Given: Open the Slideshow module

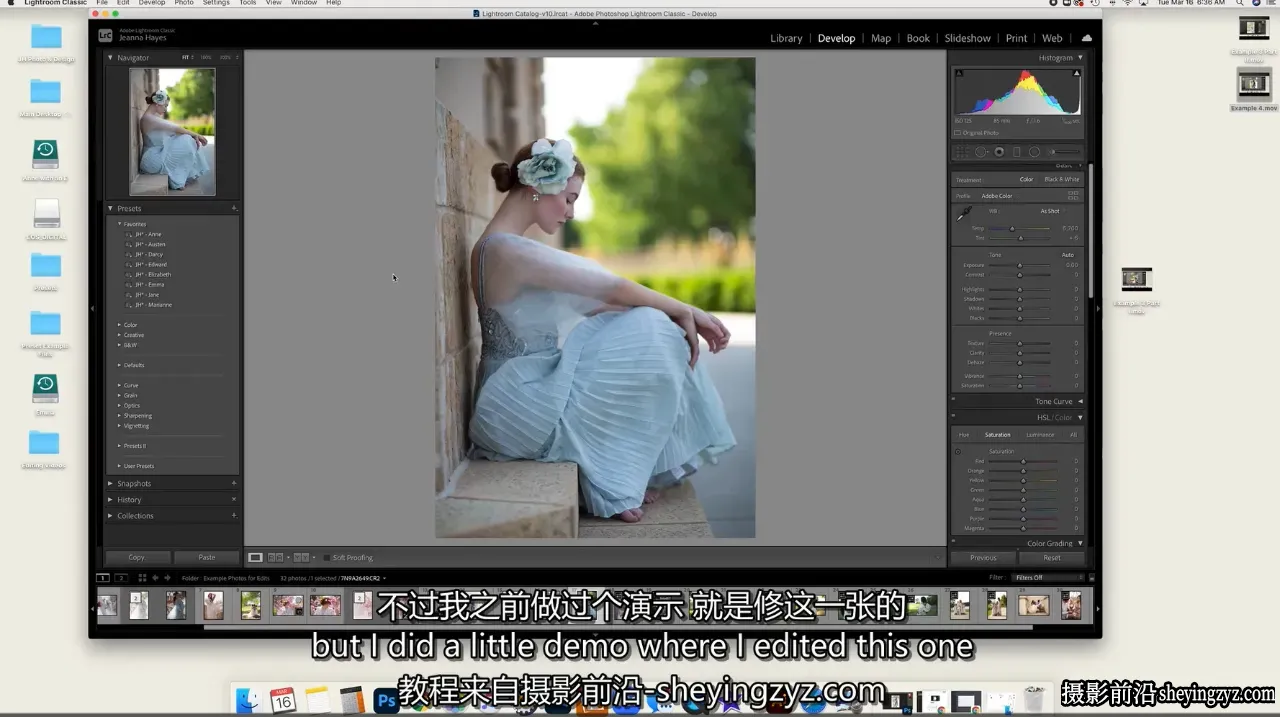Looking at the screenshot, I should [968, 38].
